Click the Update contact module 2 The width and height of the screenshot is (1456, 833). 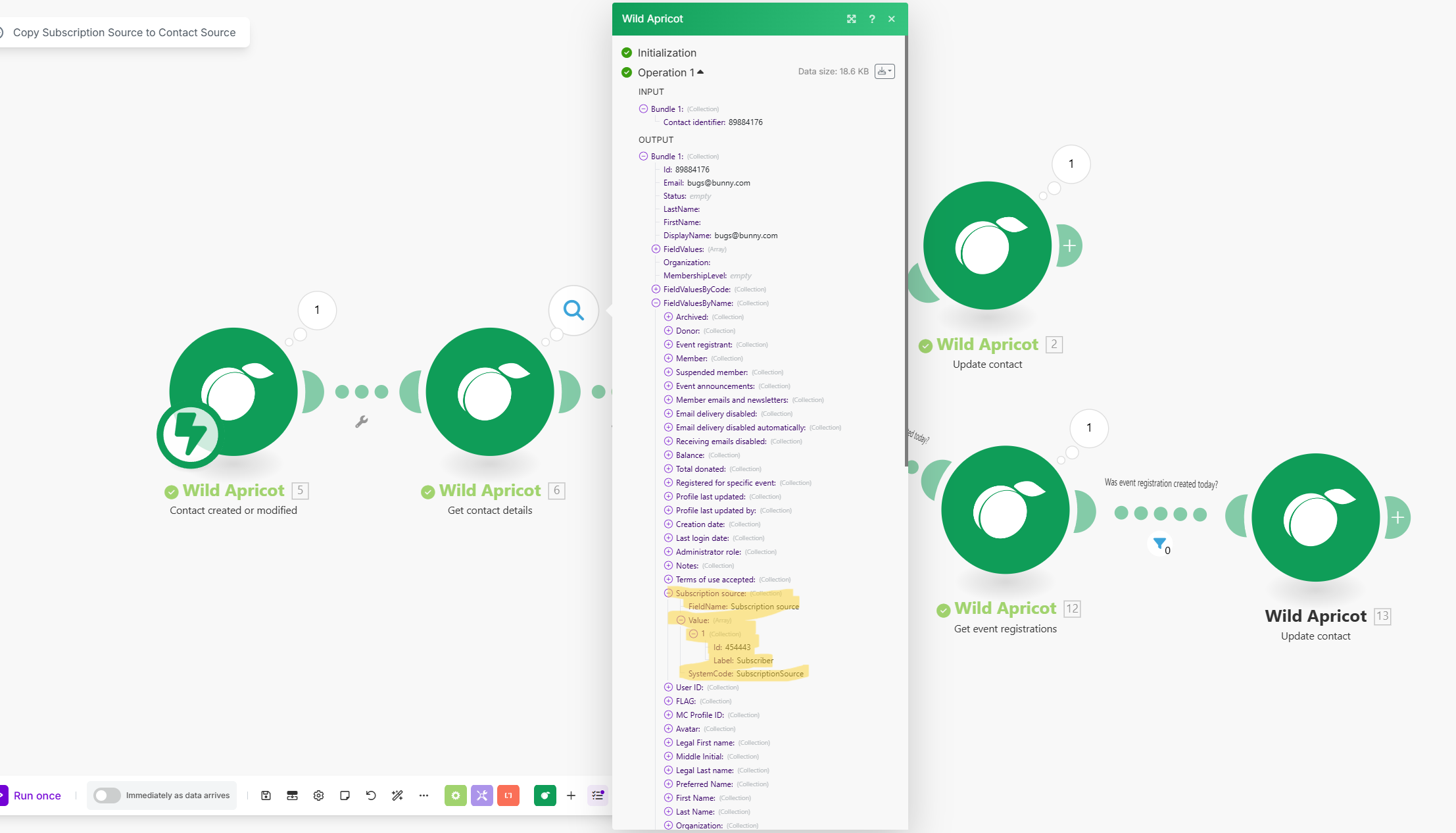[987, 245]
